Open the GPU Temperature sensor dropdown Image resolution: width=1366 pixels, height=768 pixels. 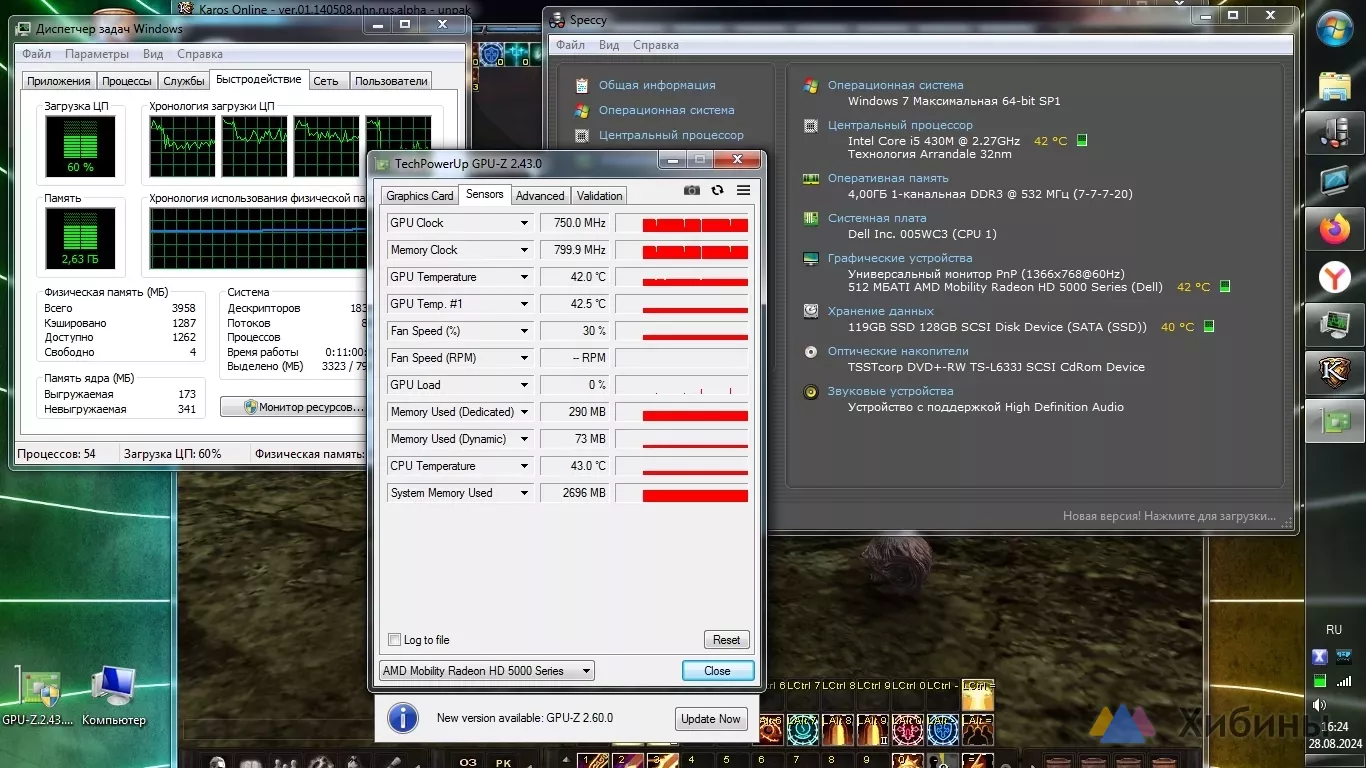tap(524, 277)
